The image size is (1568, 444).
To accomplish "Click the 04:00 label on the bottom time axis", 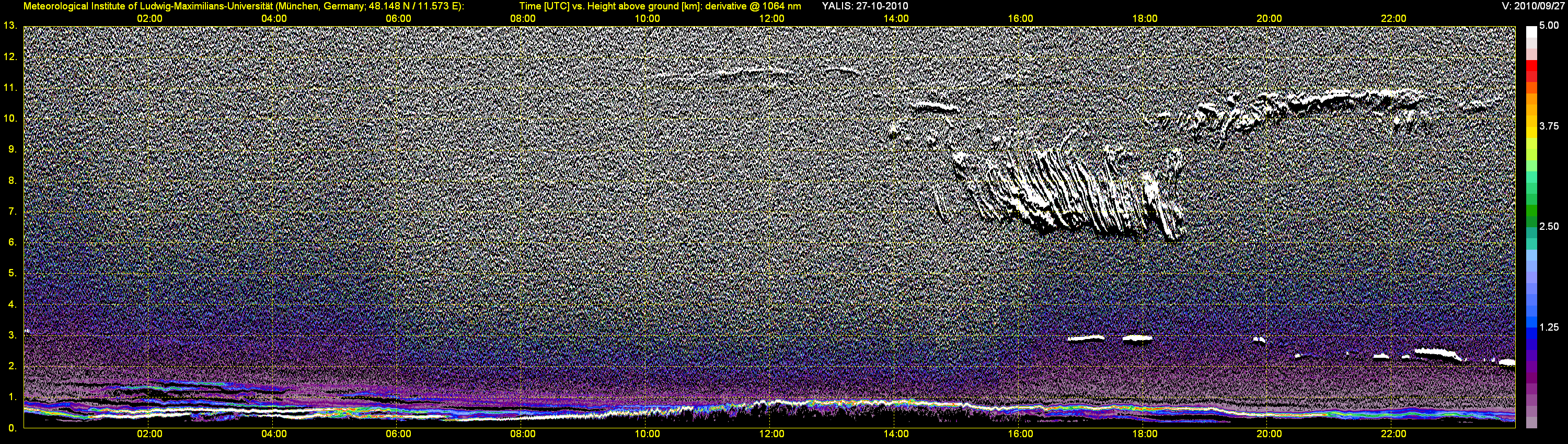I will coord(274,434).
